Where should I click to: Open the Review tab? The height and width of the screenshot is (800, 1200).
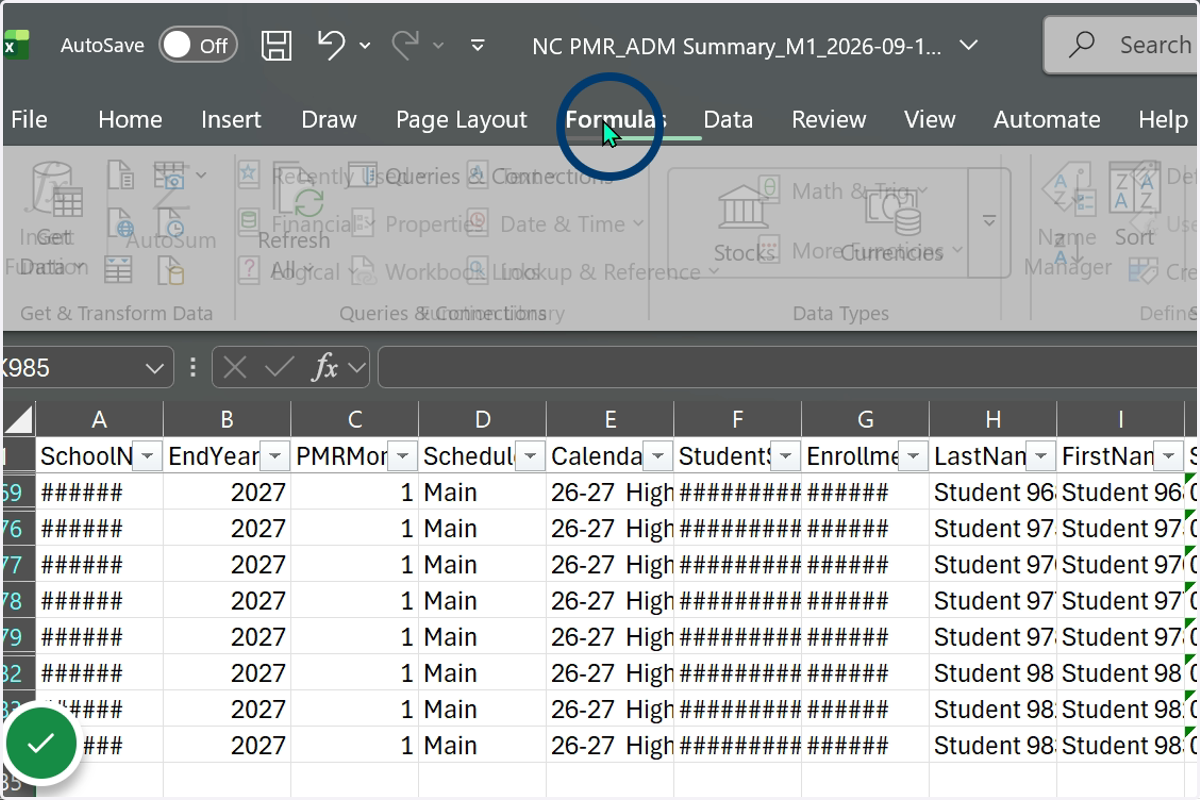point(829,119)
